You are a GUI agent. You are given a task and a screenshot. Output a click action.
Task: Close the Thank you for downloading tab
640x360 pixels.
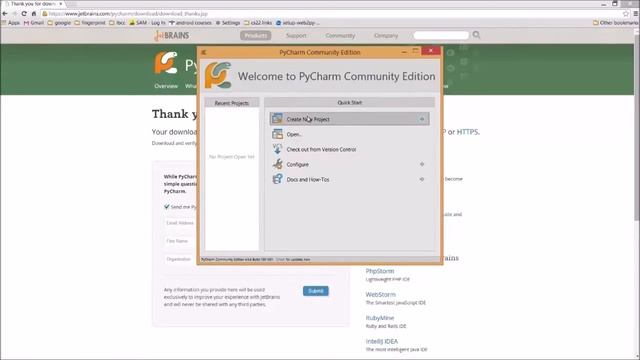point(61,4)
